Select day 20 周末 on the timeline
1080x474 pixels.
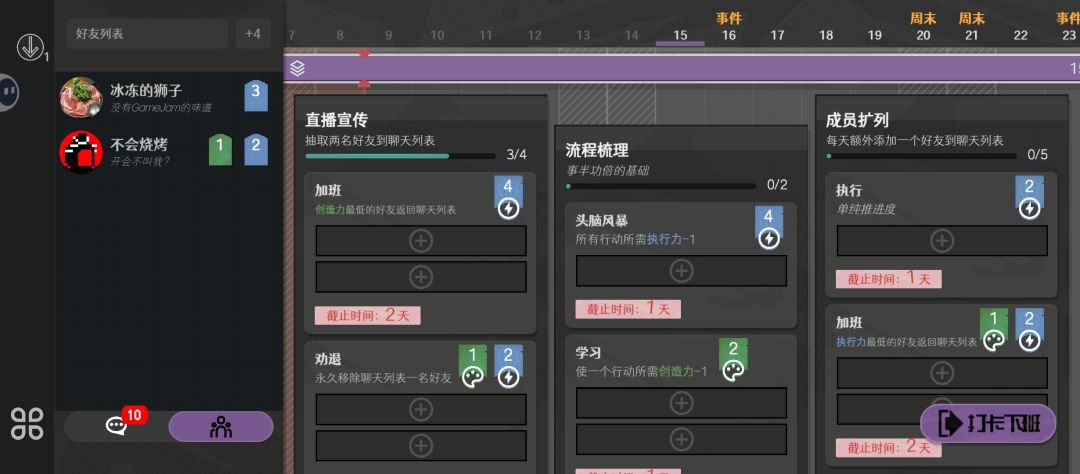pyautogui.click(x=923, y=28)
